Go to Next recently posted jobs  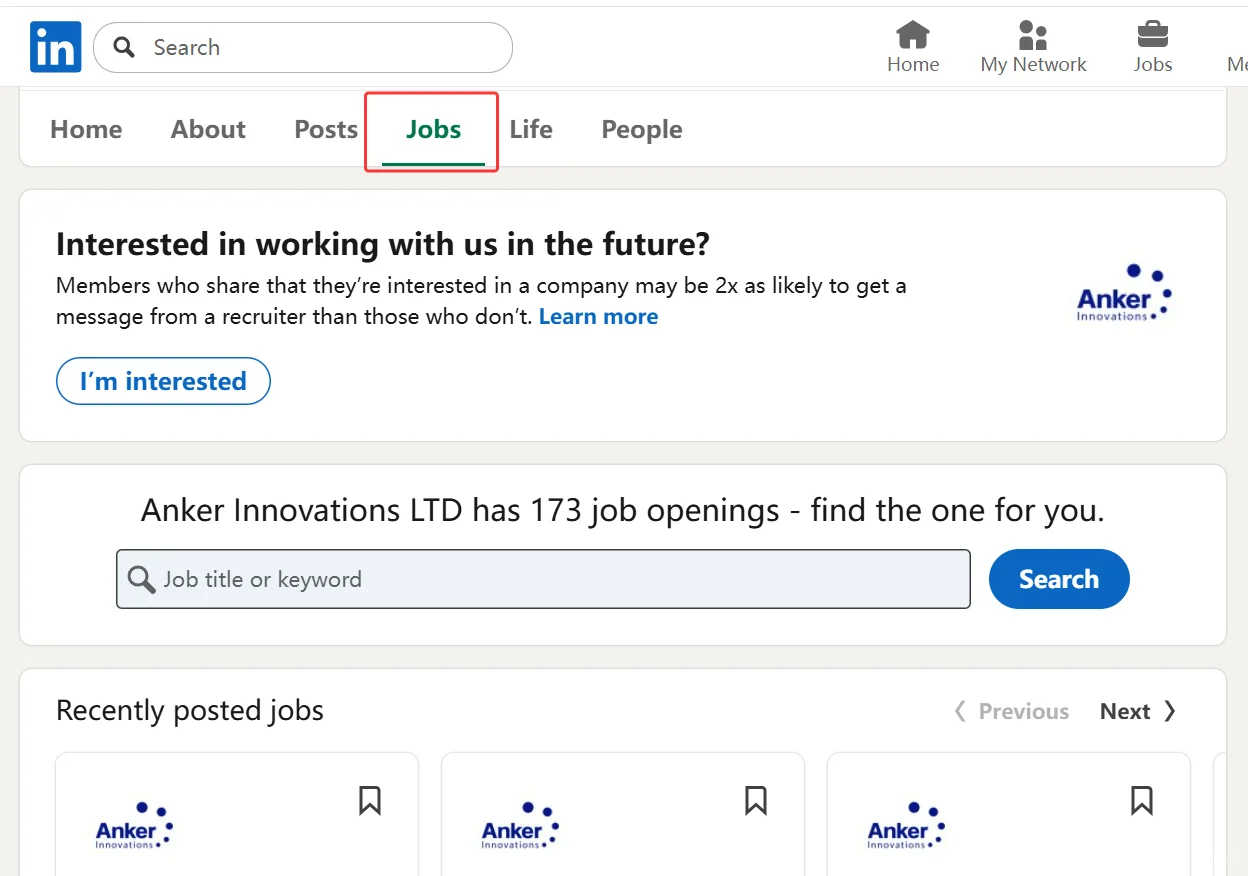pyautogui.click(x=1138, y=711)
